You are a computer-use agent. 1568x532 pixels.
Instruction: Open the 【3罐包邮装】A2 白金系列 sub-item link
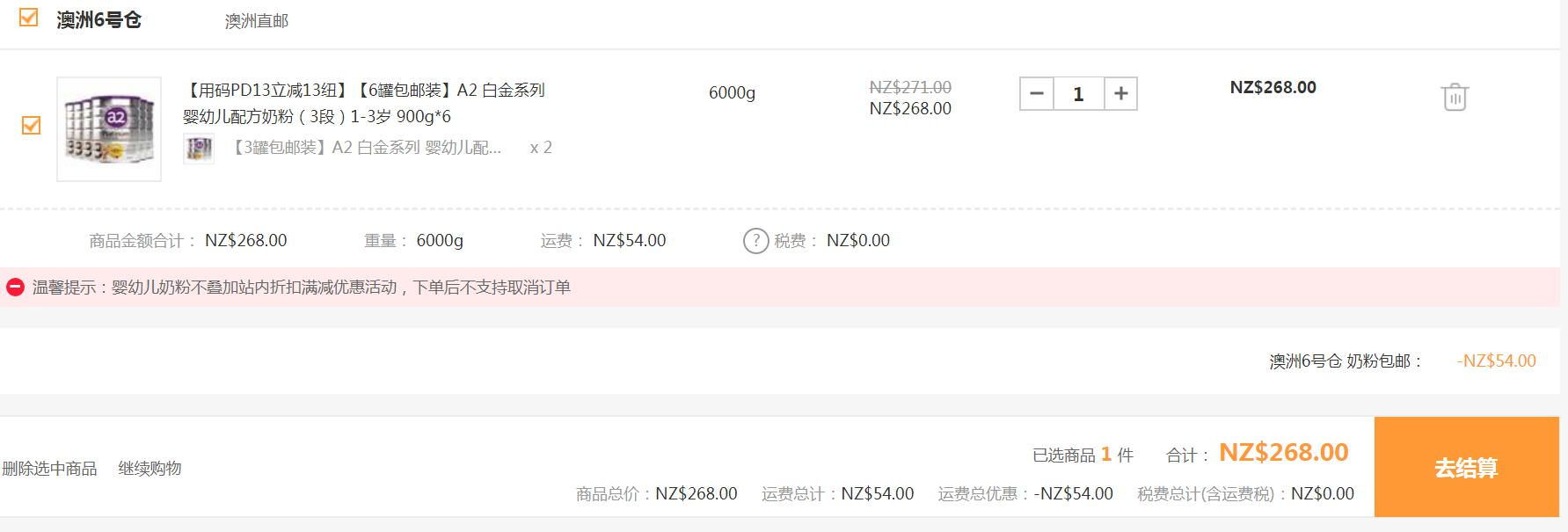coord(367,148)
